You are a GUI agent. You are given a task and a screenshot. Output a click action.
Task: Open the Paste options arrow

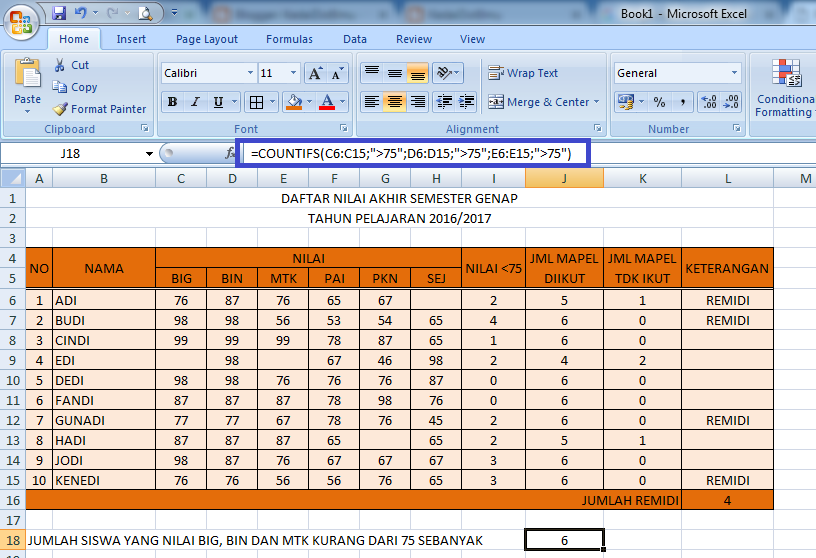[x=28, y=111]
